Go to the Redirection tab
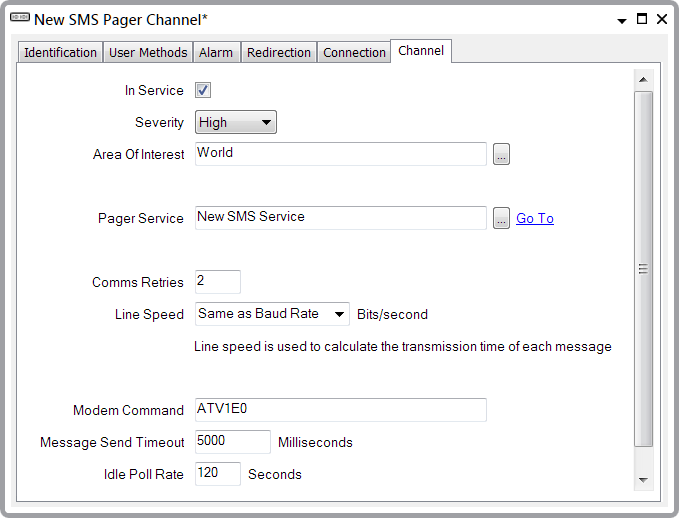 (279, 52)
